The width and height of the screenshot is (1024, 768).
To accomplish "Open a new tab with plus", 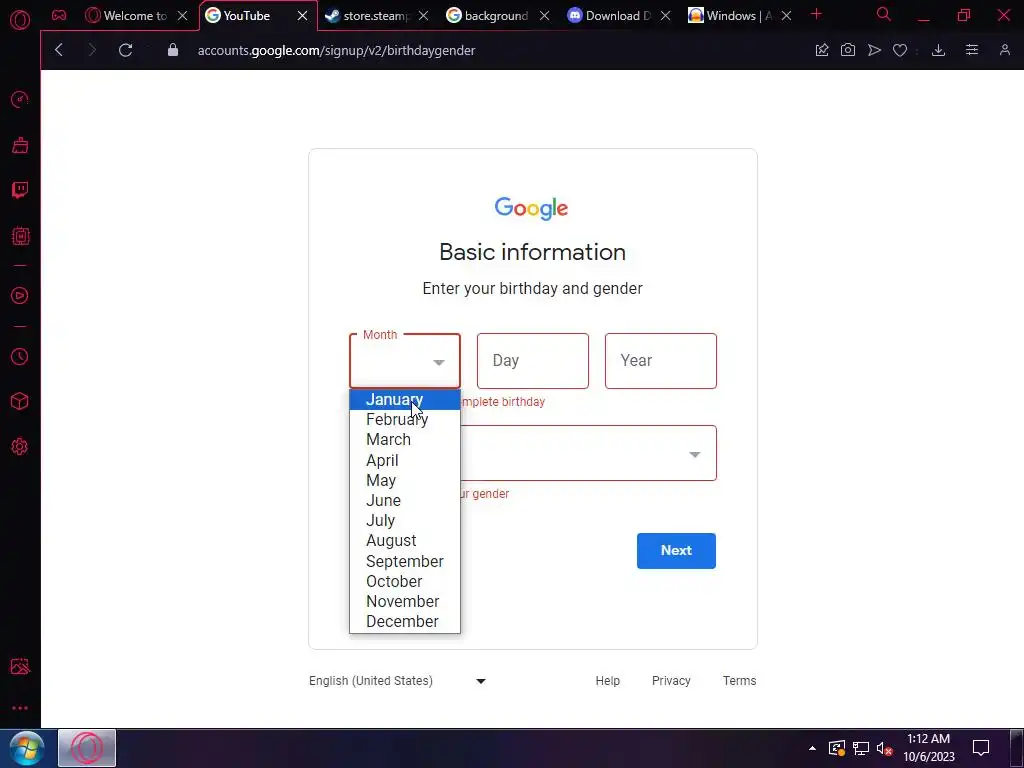I will tap(816, 14).
